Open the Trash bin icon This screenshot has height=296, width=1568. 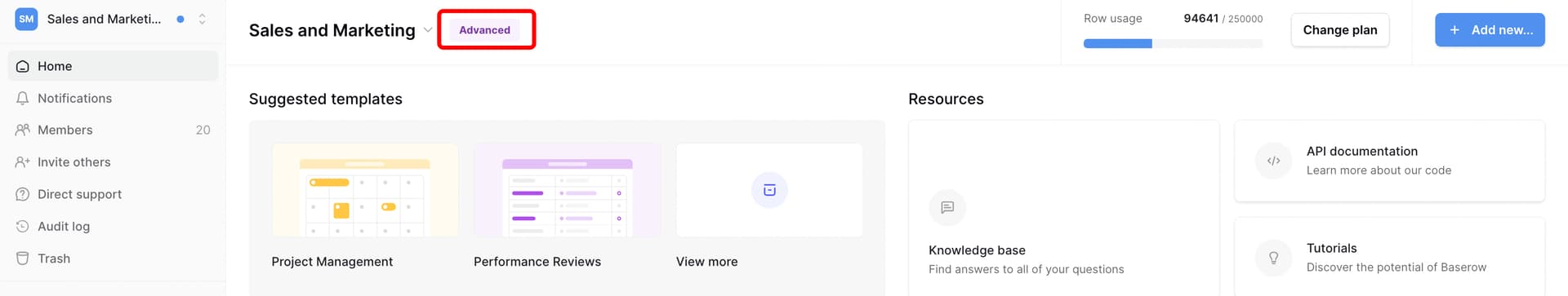click(23, 258)
